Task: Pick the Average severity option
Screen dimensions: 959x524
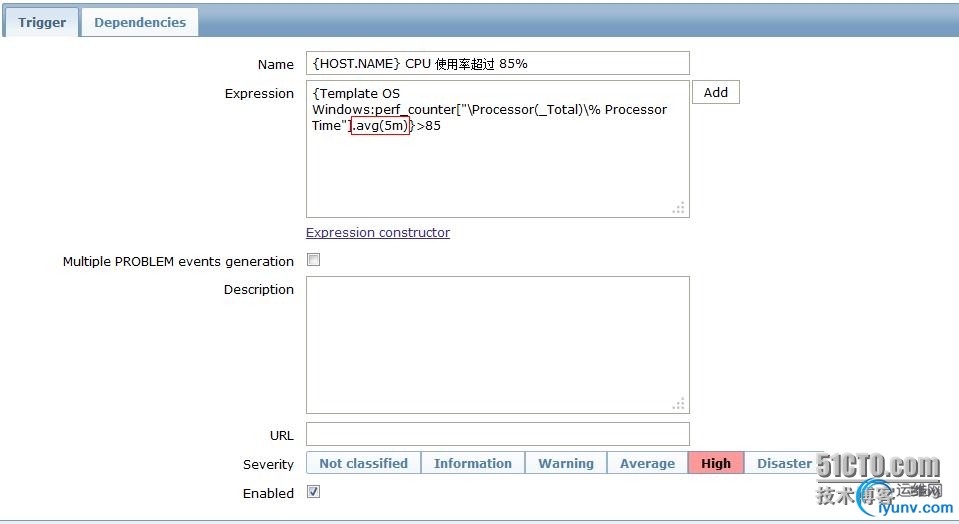Action: 647,463
